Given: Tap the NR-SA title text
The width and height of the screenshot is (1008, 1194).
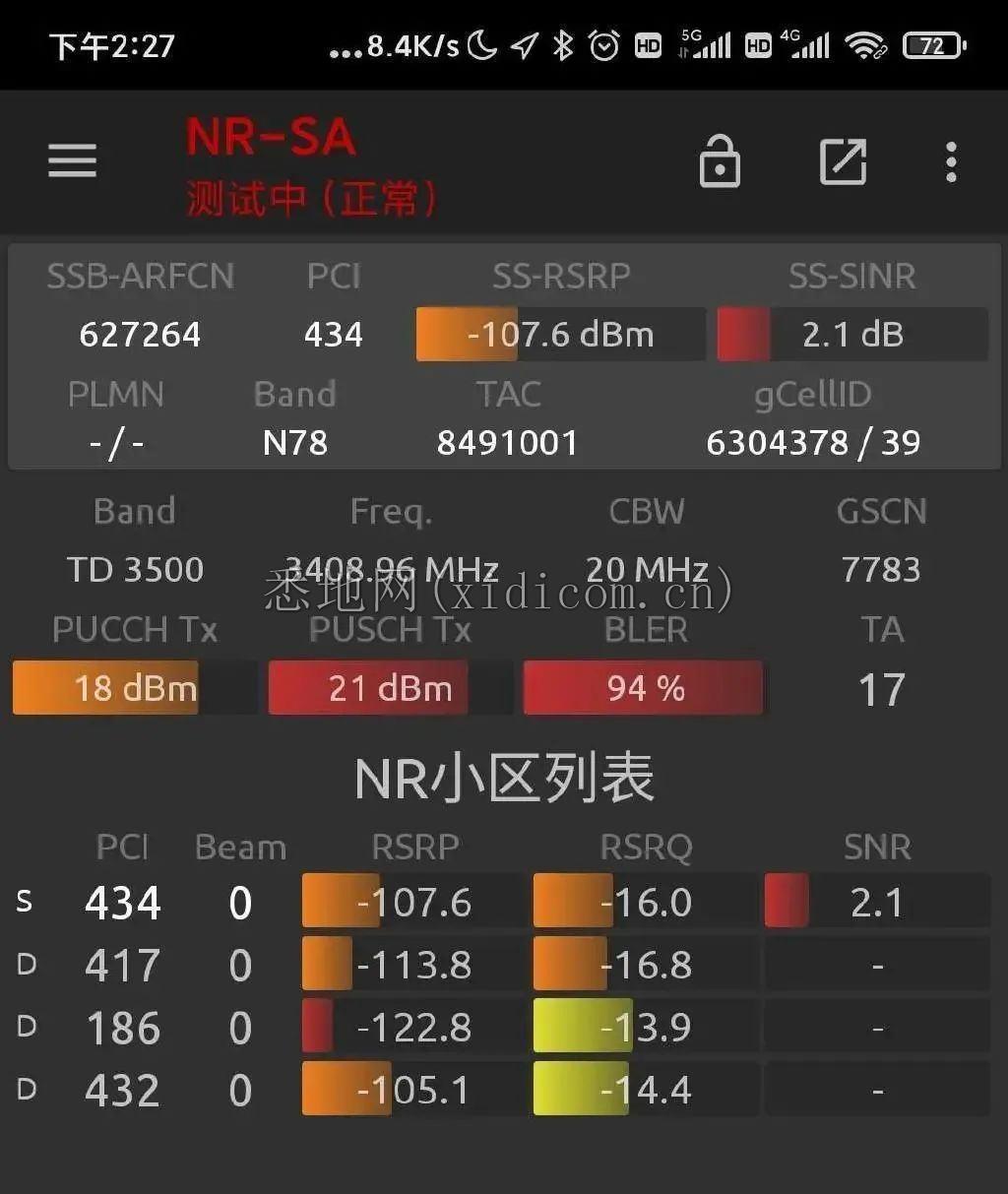Looking at the screenshot, I should (x=271, y=138).
